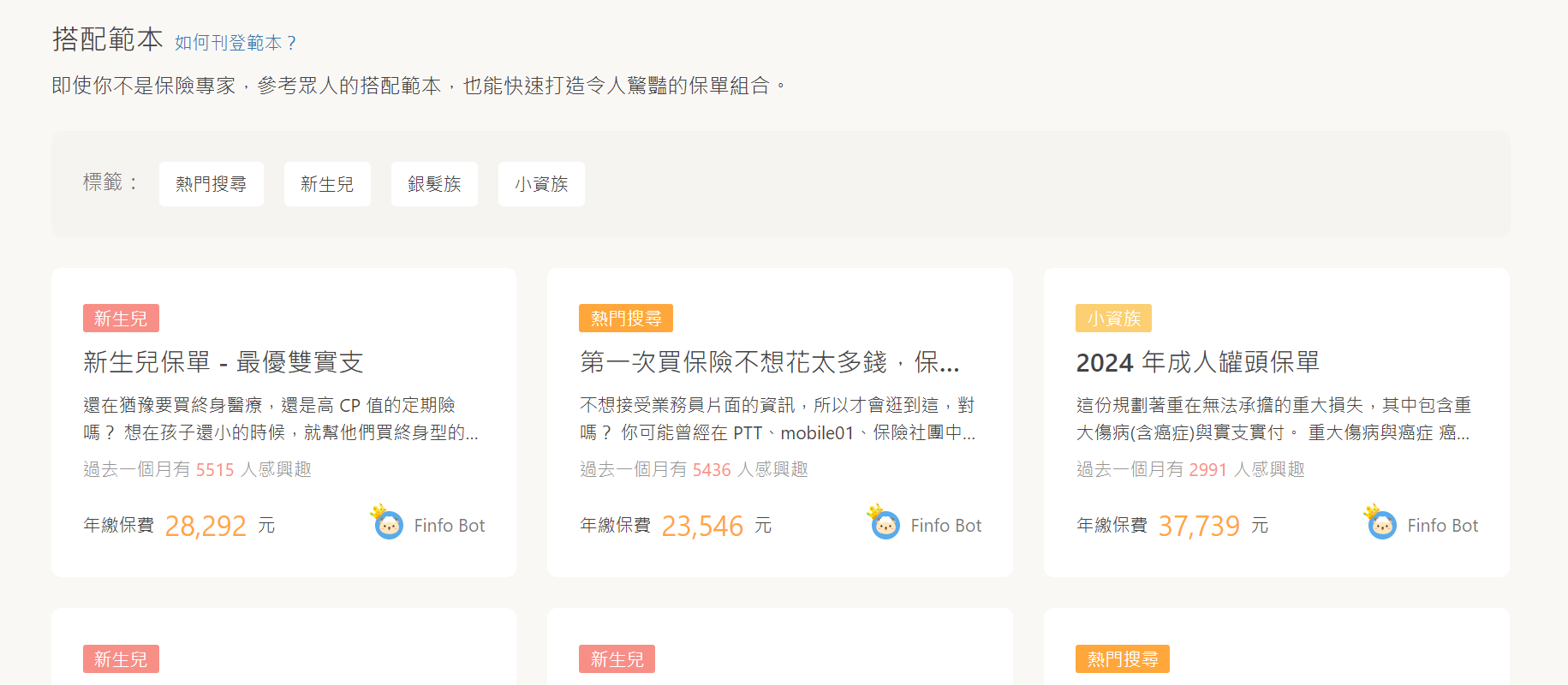Click the 搭配範本 section heading
This screenshot has width=1568, height=685.
pyautogui.click(x=108, y=39)
